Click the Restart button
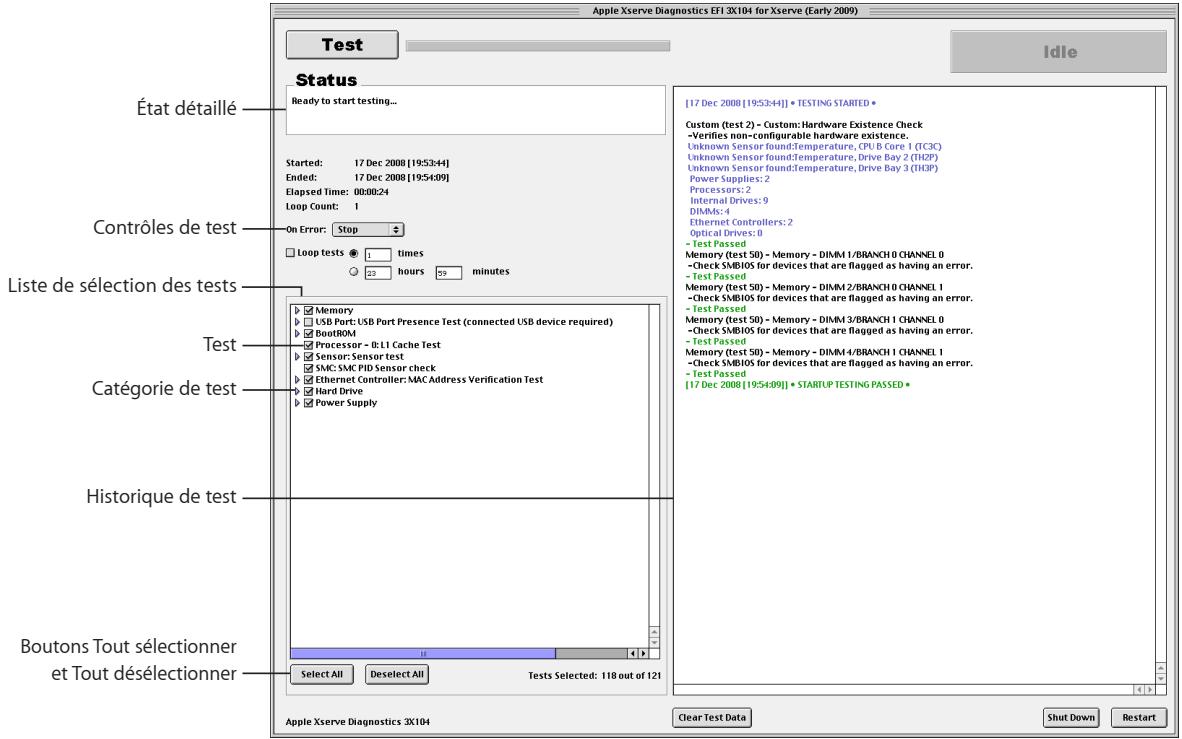Image resolution: width=1182 pixels, height=739 pixels. tap(1138, 718)
